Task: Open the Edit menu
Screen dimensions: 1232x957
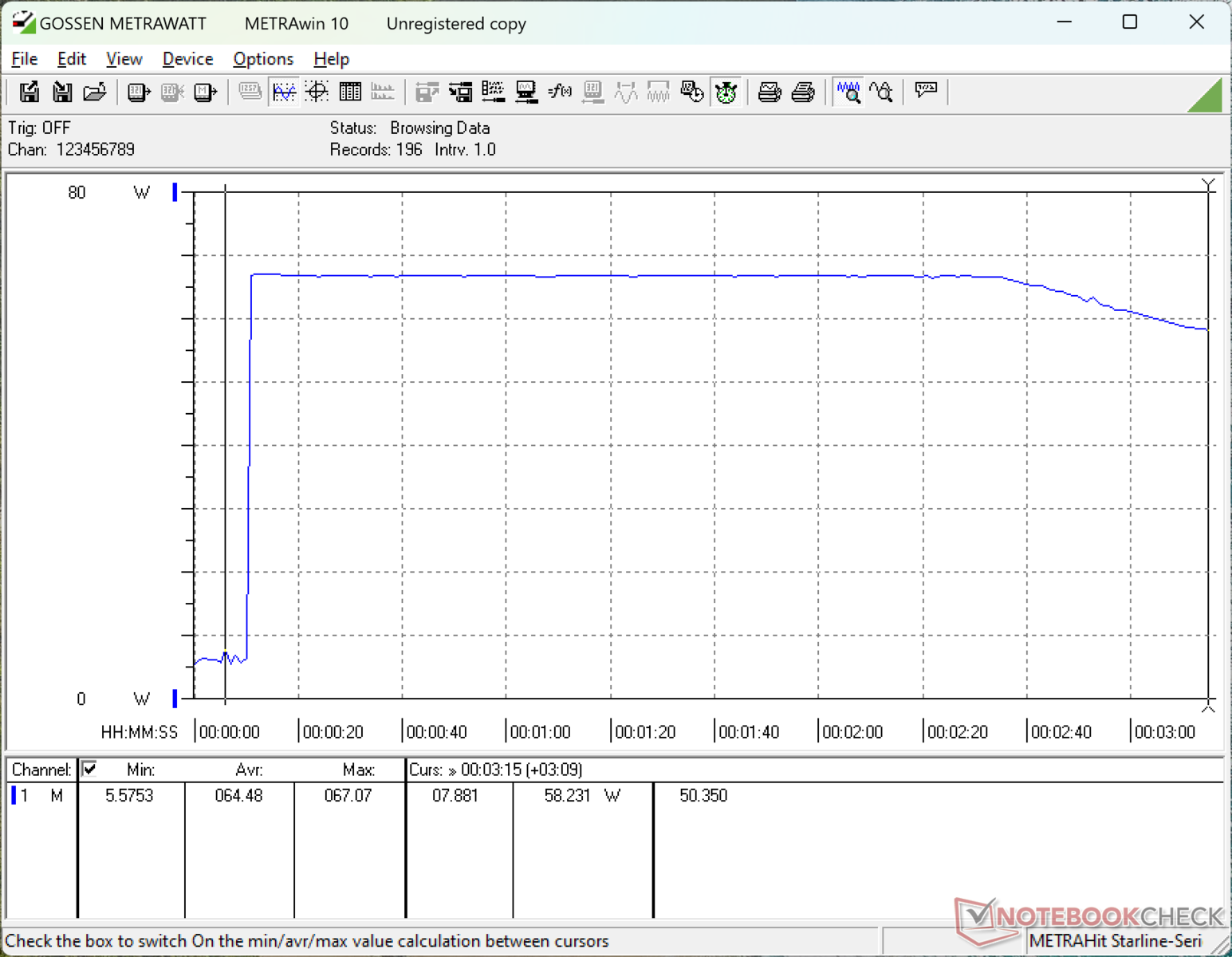Action: click(x=72, y=59)
